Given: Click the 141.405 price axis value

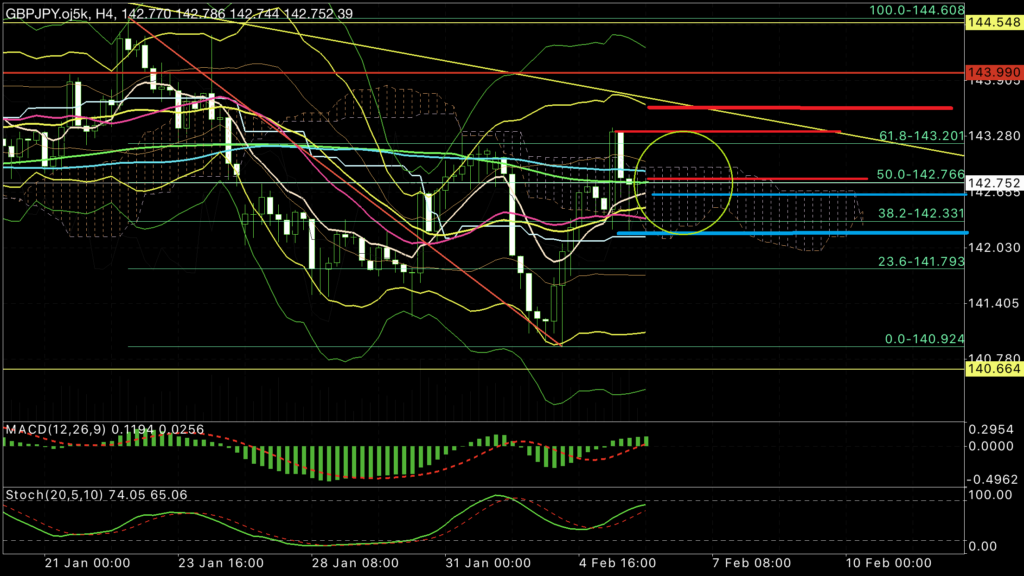Looking at the screenshot, I should tap(993, 303).
